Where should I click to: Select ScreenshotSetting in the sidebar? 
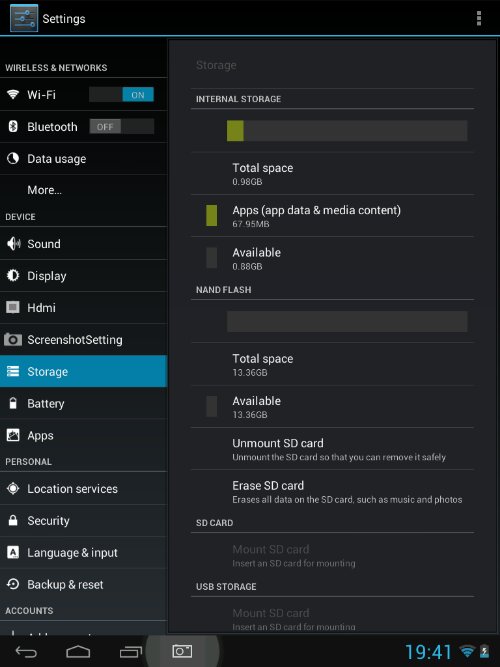[x=83, y=339]
